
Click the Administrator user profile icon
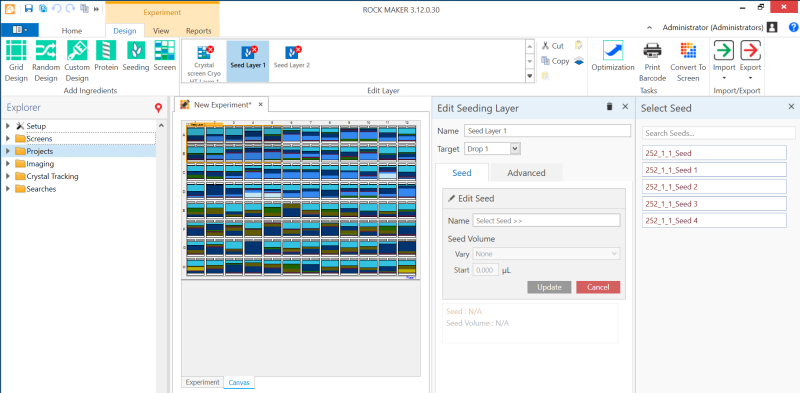772,28
